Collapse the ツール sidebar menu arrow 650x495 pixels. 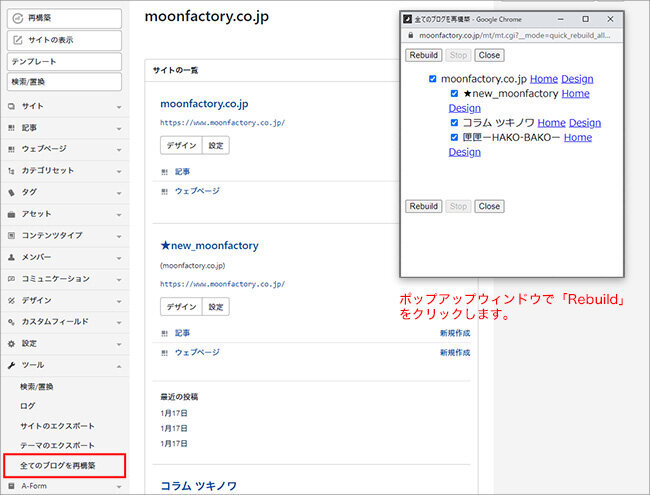[119, 366]
